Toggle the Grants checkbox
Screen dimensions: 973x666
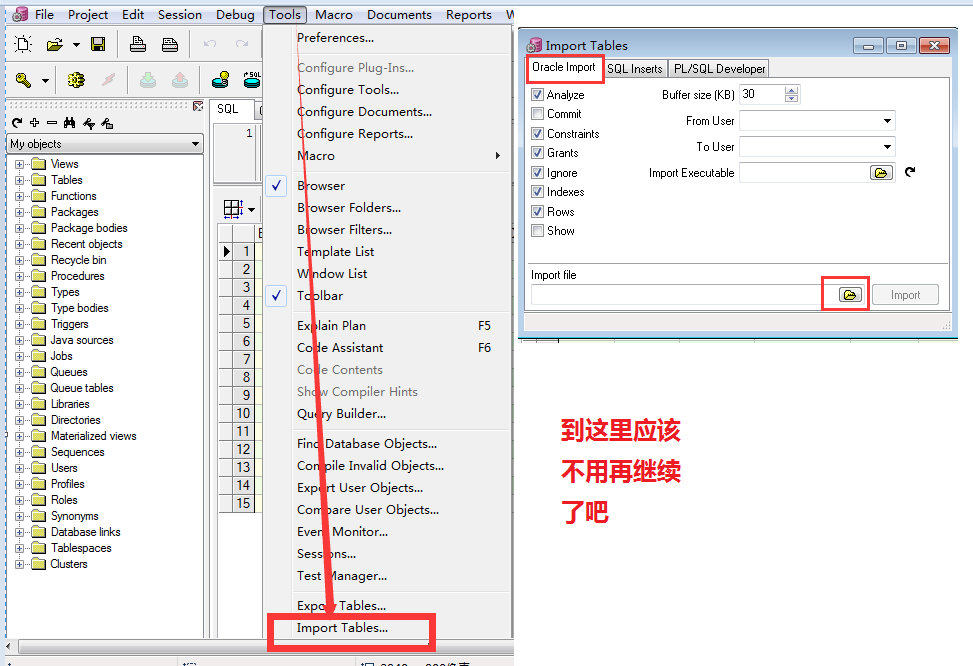(538, 153)
